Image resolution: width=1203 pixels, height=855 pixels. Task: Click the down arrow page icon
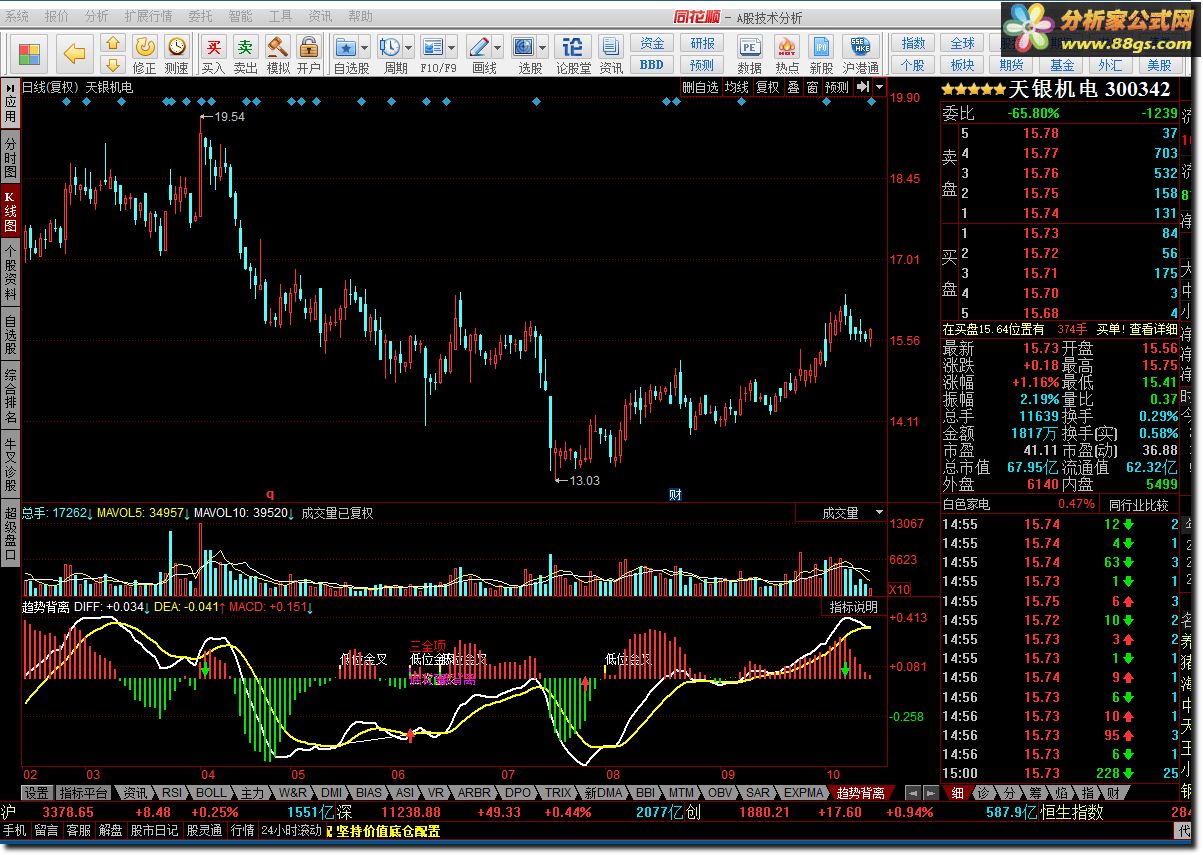tap(113, 65)
